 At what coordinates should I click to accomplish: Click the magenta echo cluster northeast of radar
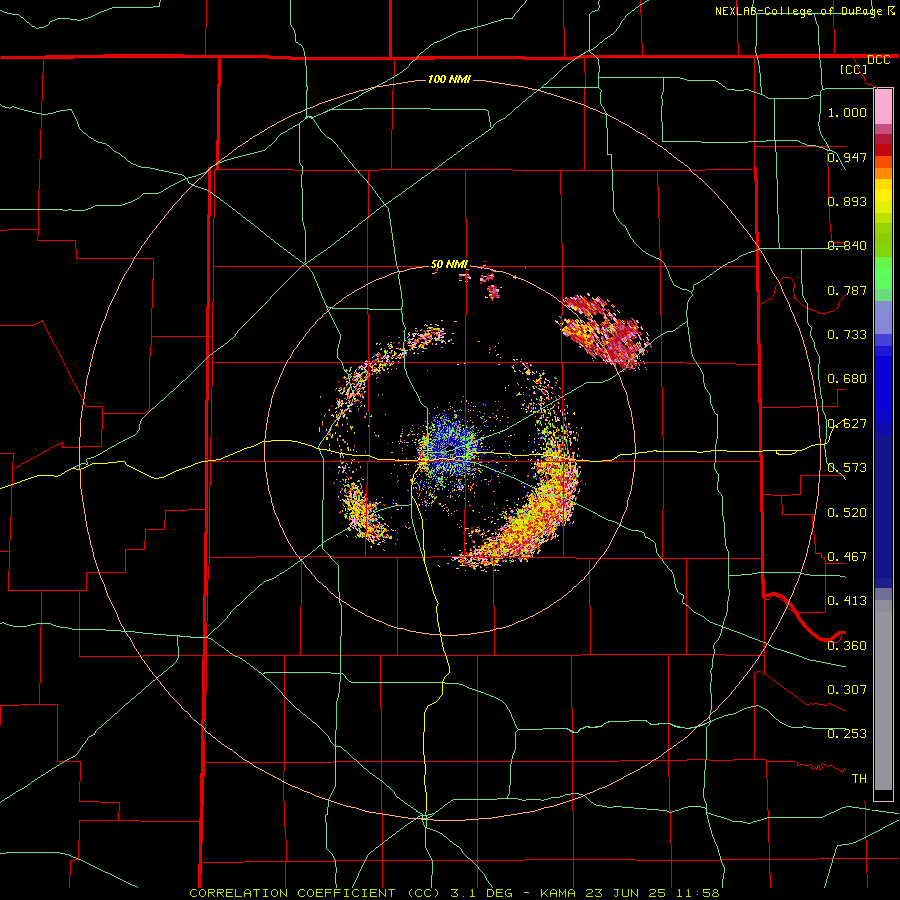(x=606, y=332)
